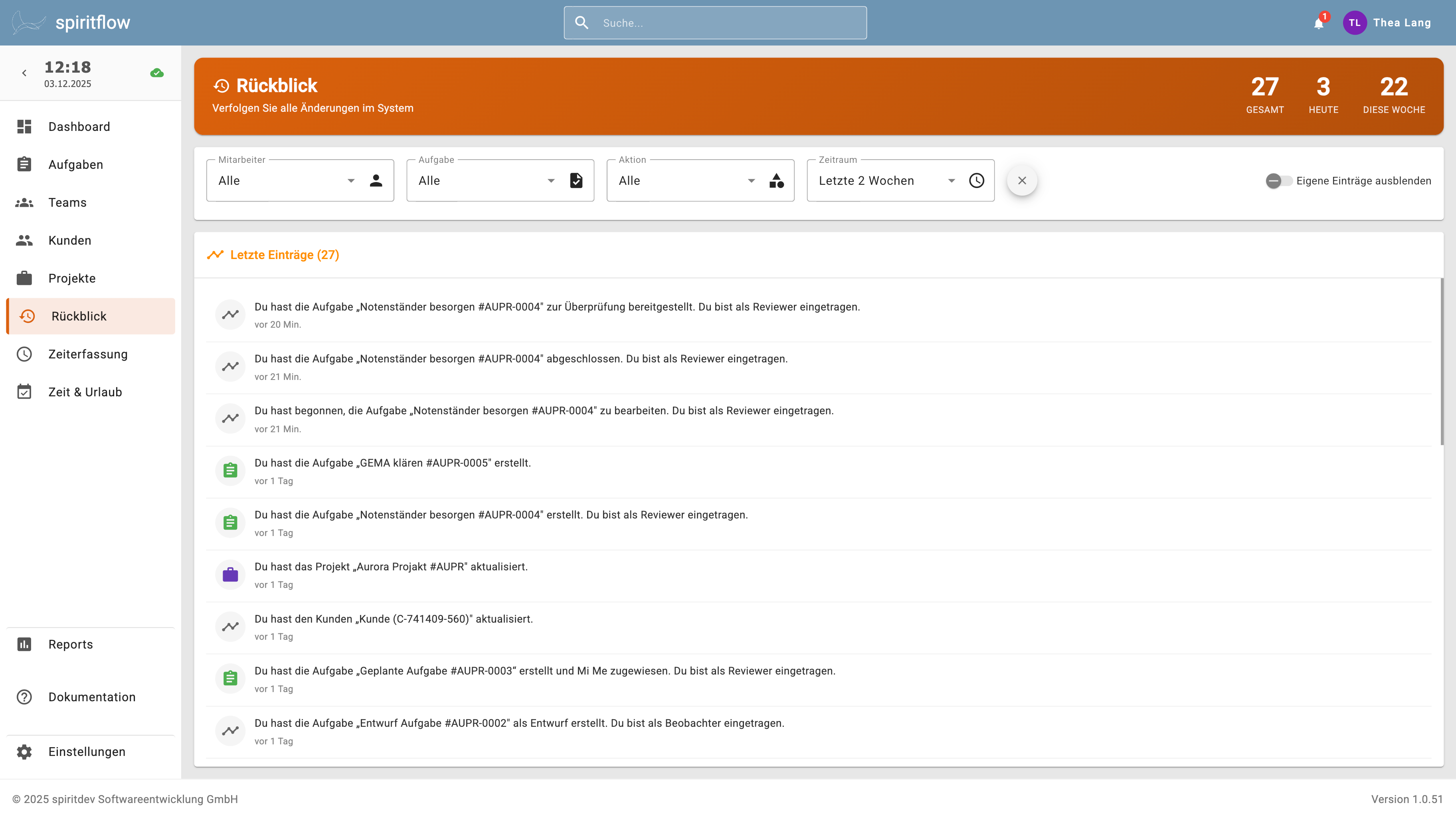Click the Rückblick history icon in sidebar

pos(27,316)
